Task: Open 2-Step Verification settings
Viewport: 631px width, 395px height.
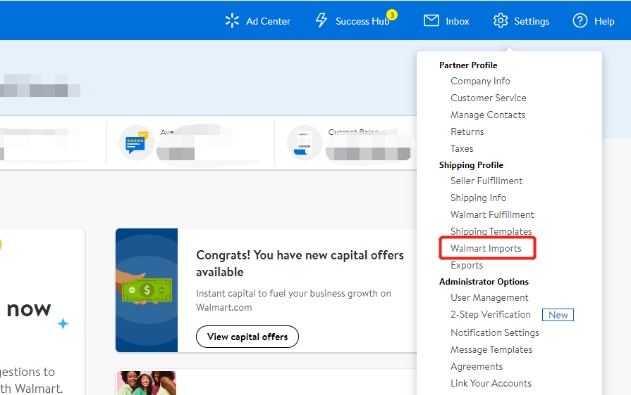Action: pyautogui.click(x=490, y=315)
